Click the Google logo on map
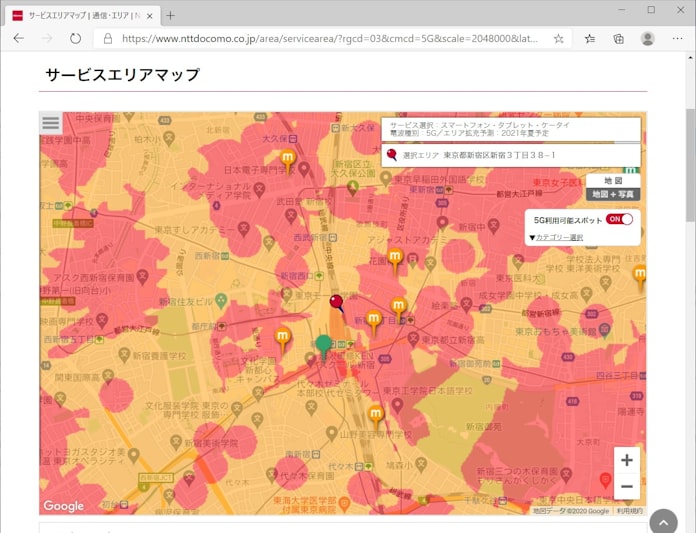This screenshot has height=533, width=696. click(x=63, y=505)
